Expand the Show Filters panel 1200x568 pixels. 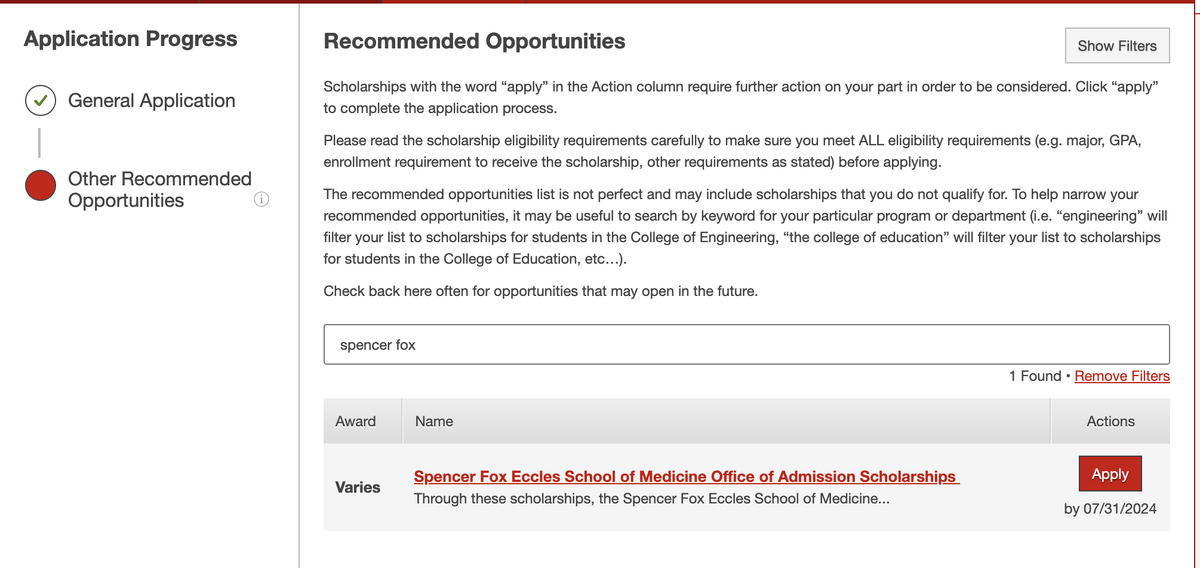pos(1117,46)
